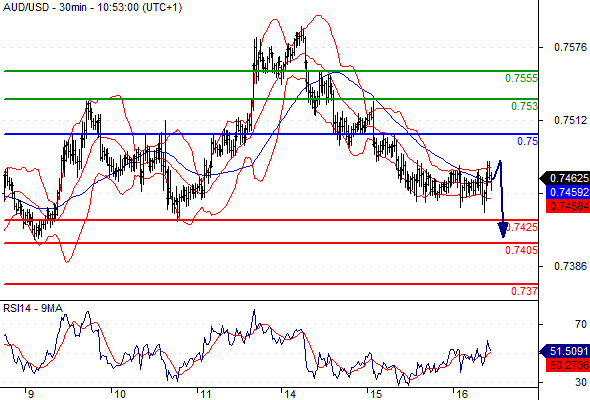Click the red 0.74584 price tag
This screenshot has height=400, width=590.
click(x=568, y=206)
